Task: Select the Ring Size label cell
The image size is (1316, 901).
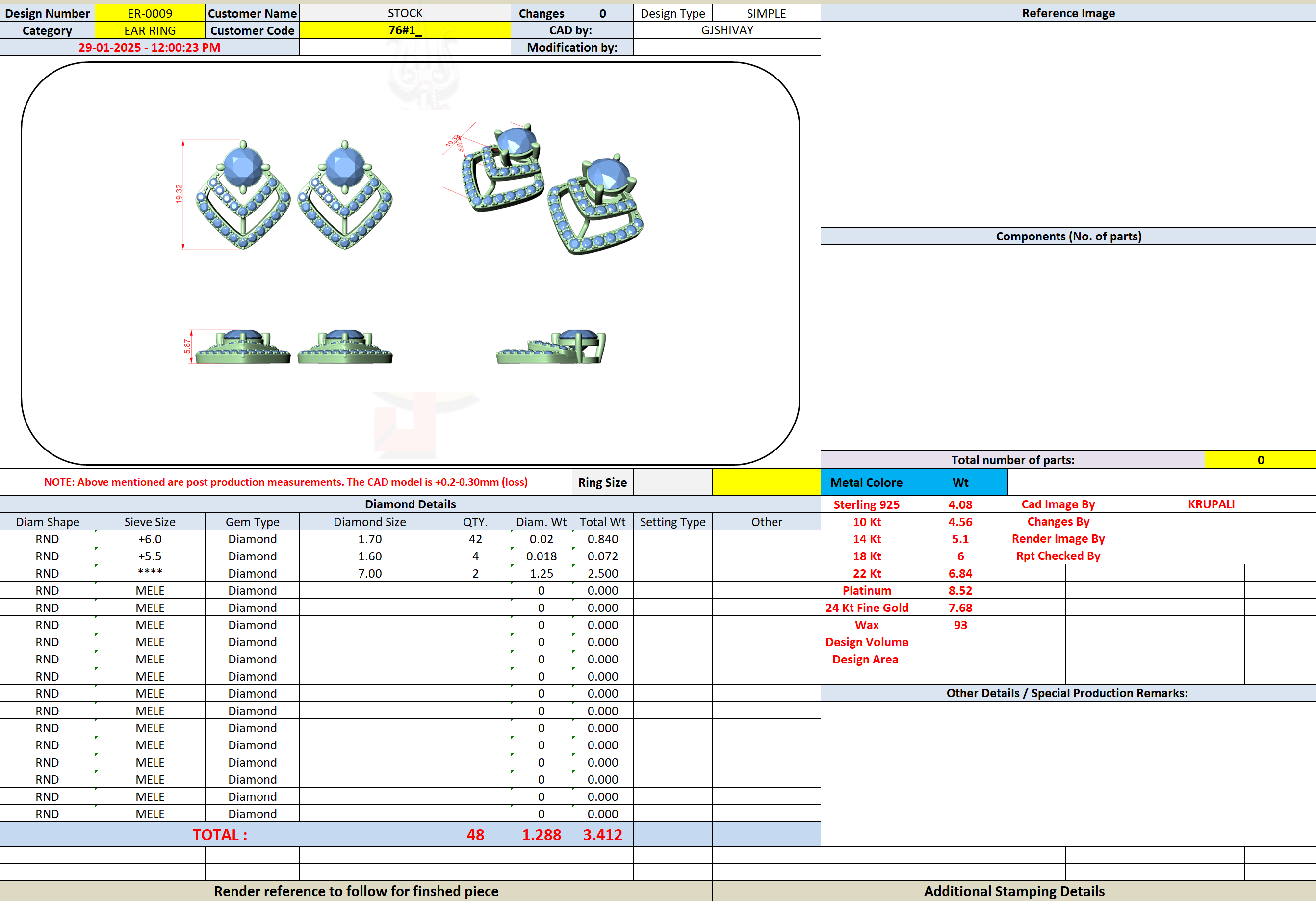Action: click(602, 482)
